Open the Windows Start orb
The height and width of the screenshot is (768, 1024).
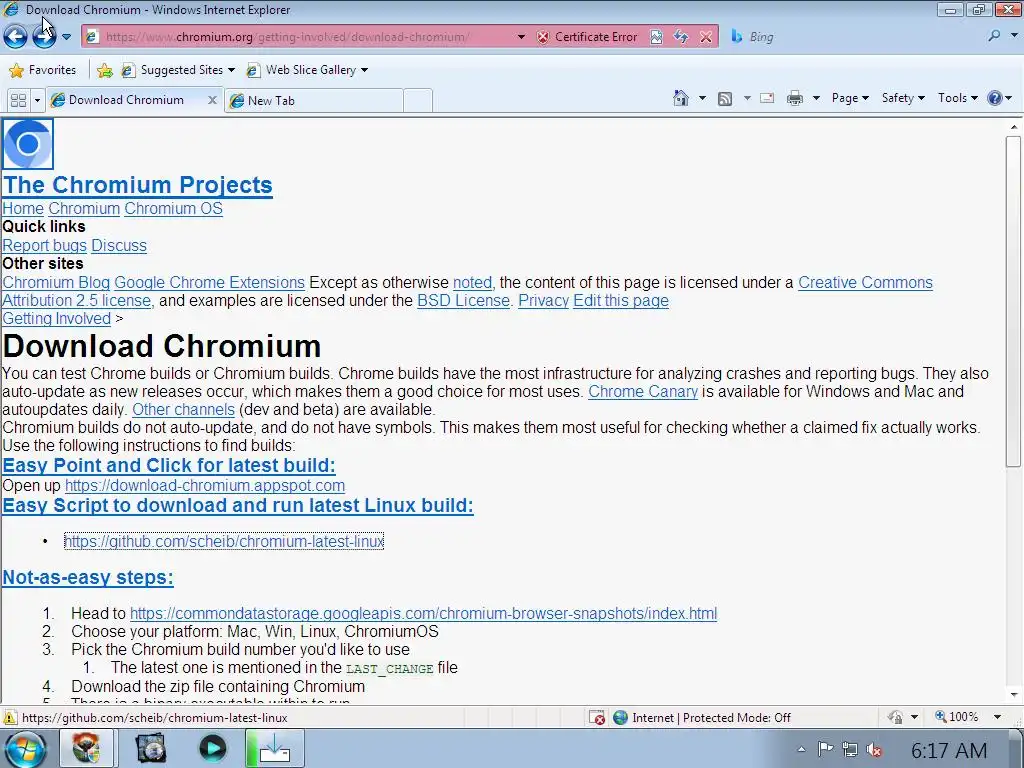coord(24,749)
